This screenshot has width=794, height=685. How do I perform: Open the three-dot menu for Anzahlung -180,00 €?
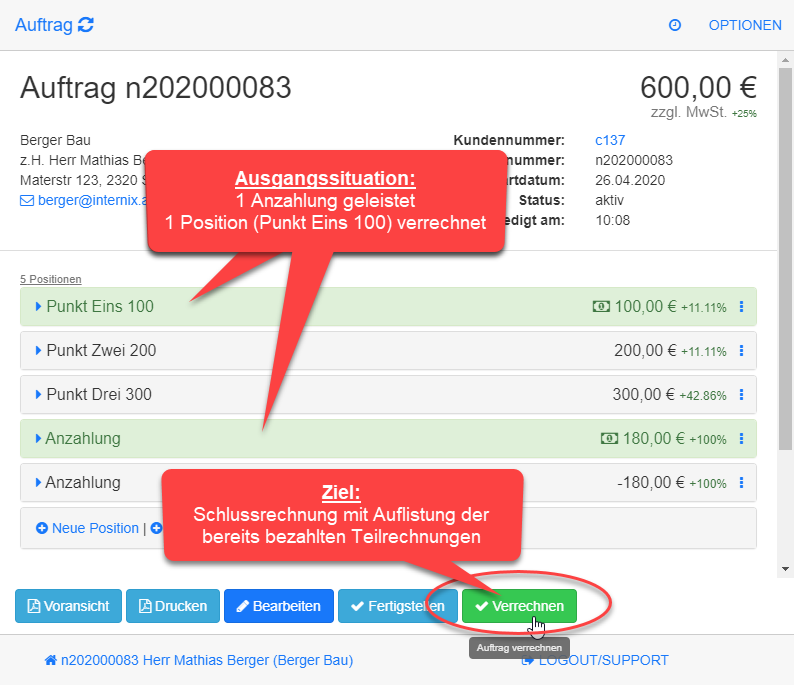pyautogui.click(x=741, y=482)
